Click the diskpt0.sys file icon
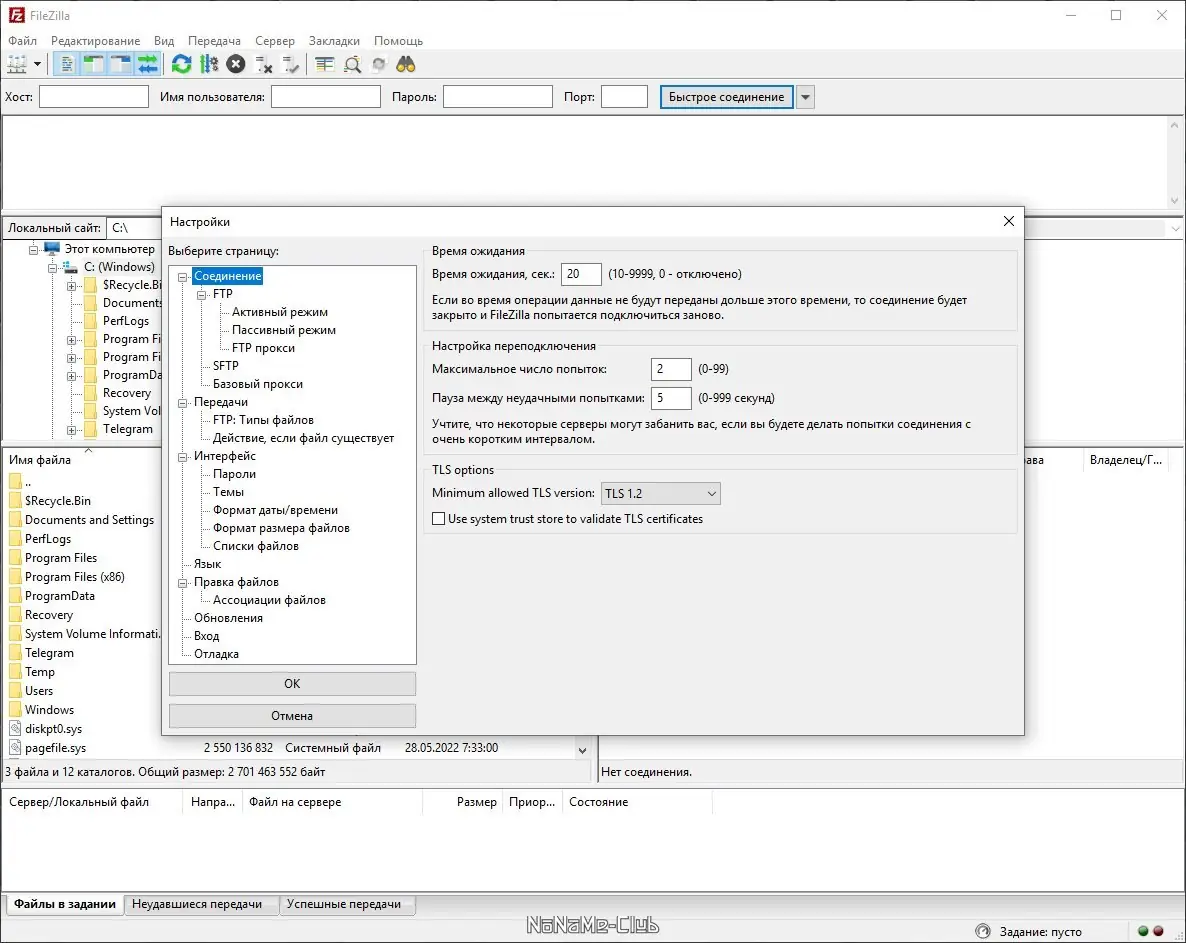The width and height of the screenshot is (1186, 943). point(15,729)
